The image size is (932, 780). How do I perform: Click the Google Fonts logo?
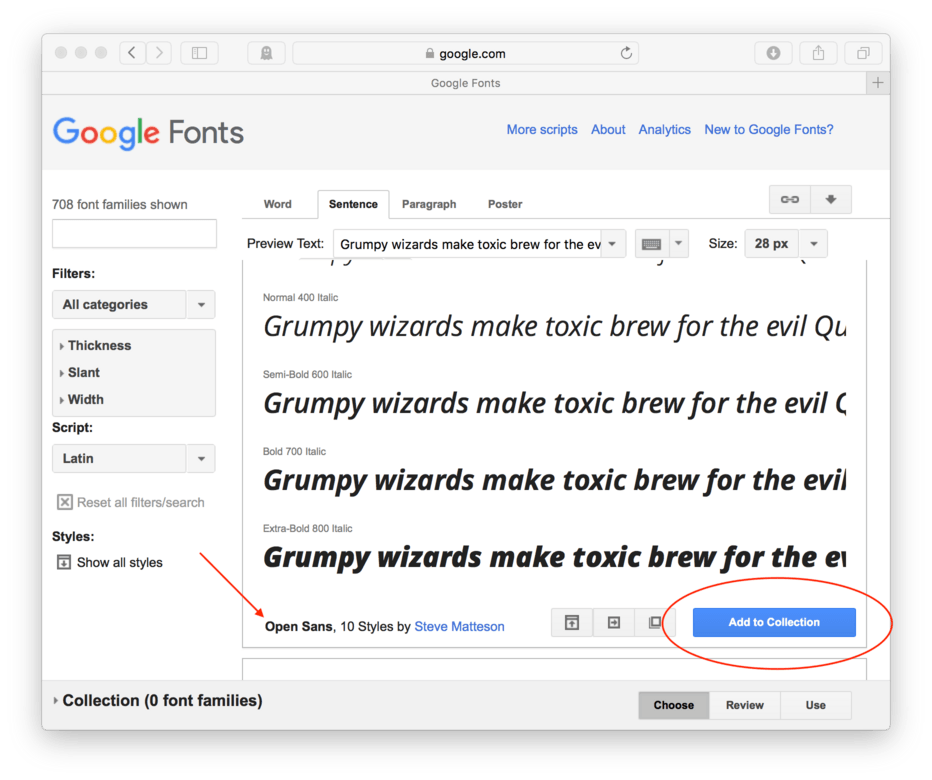point(149,133)
